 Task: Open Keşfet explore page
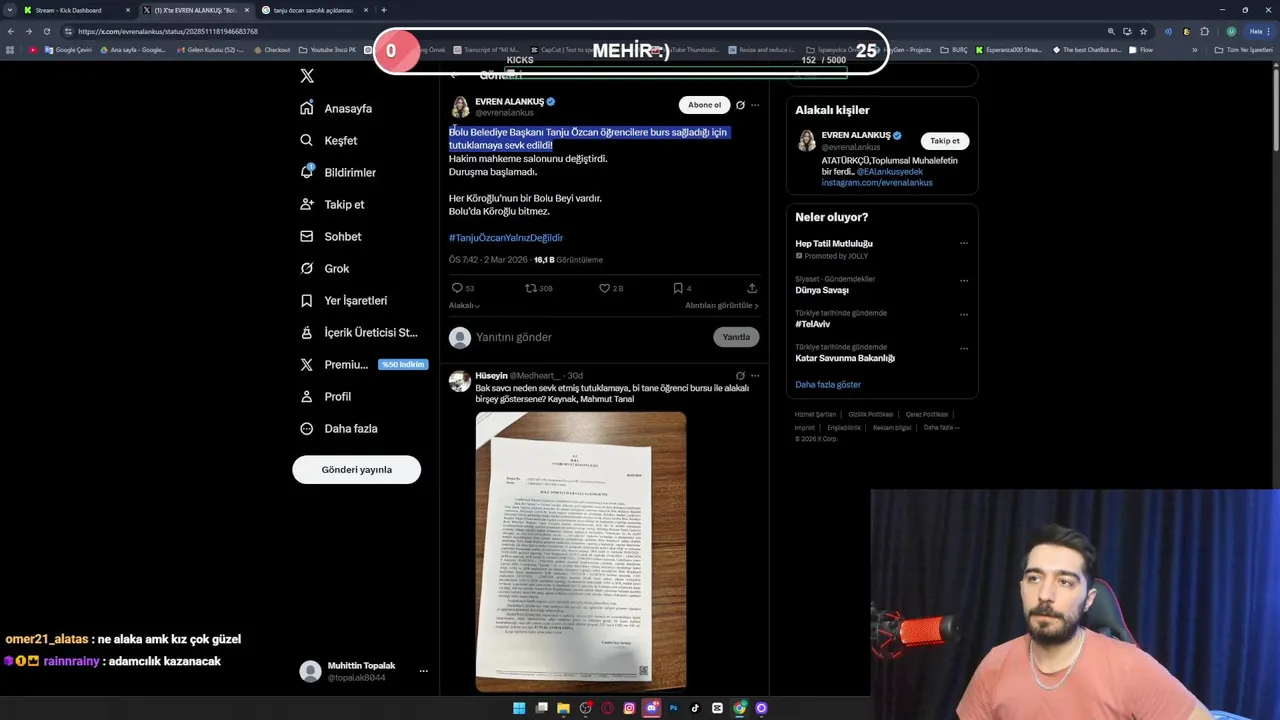click(x=328, y=140)
